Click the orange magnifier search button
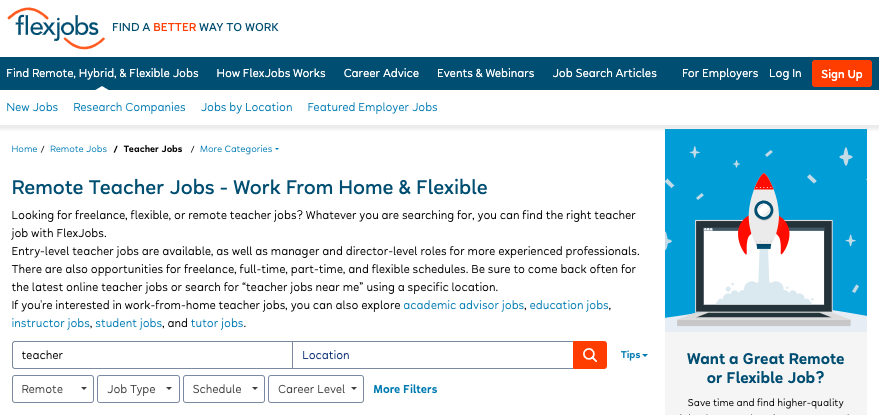Viewport: 879px width, 415px height. point(590,355)
